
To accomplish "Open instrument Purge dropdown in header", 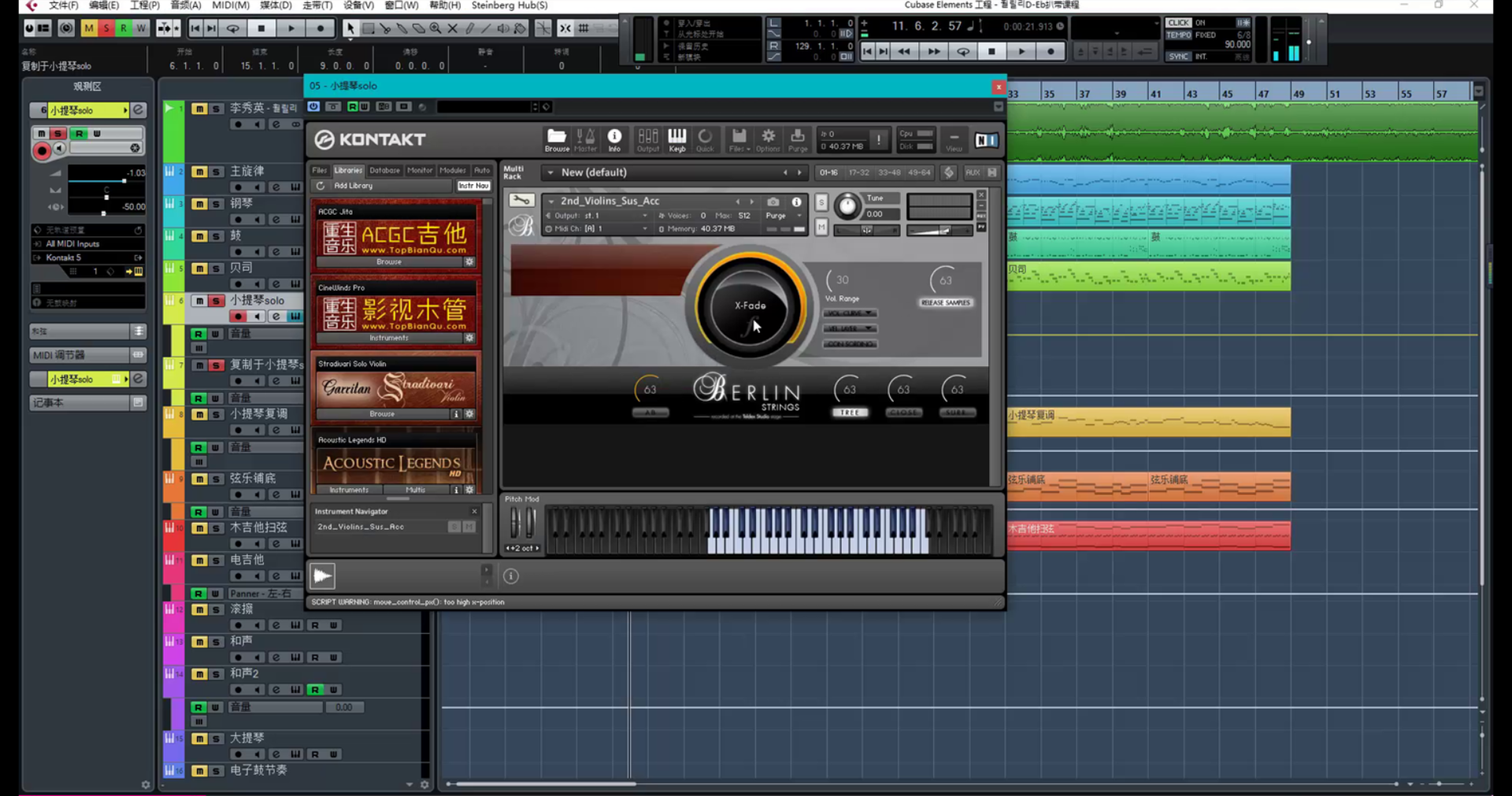I will tap(784, 216).
